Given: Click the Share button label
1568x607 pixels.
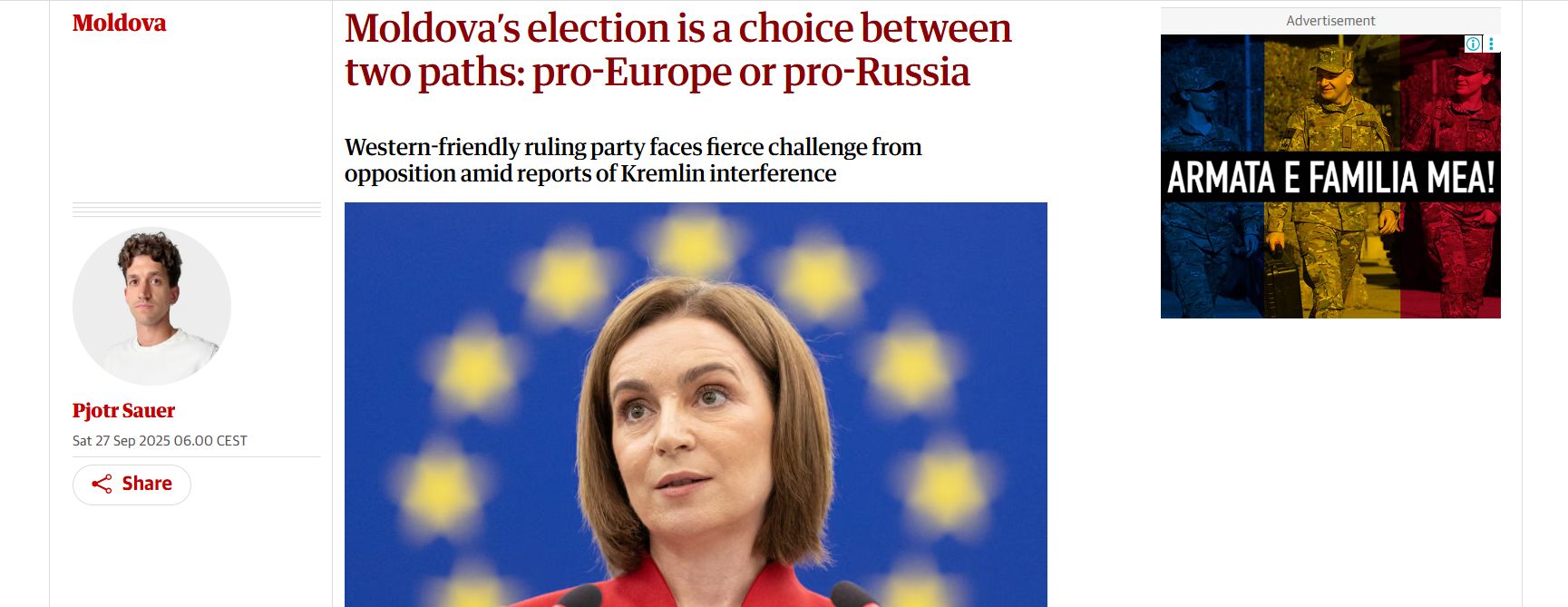Looking at the screenshot, I should point(147,484).
